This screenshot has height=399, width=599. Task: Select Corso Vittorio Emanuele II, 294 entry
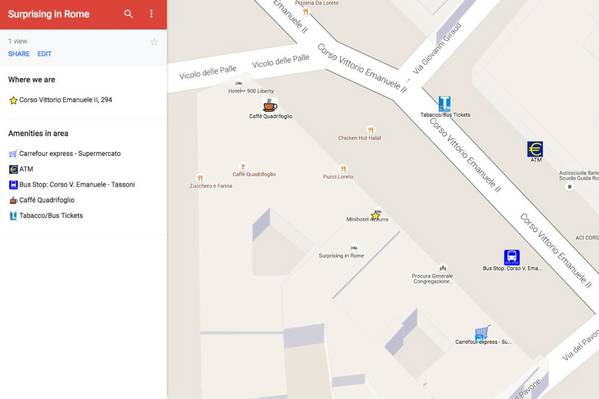pyautogui.click(x=61, y=100)
